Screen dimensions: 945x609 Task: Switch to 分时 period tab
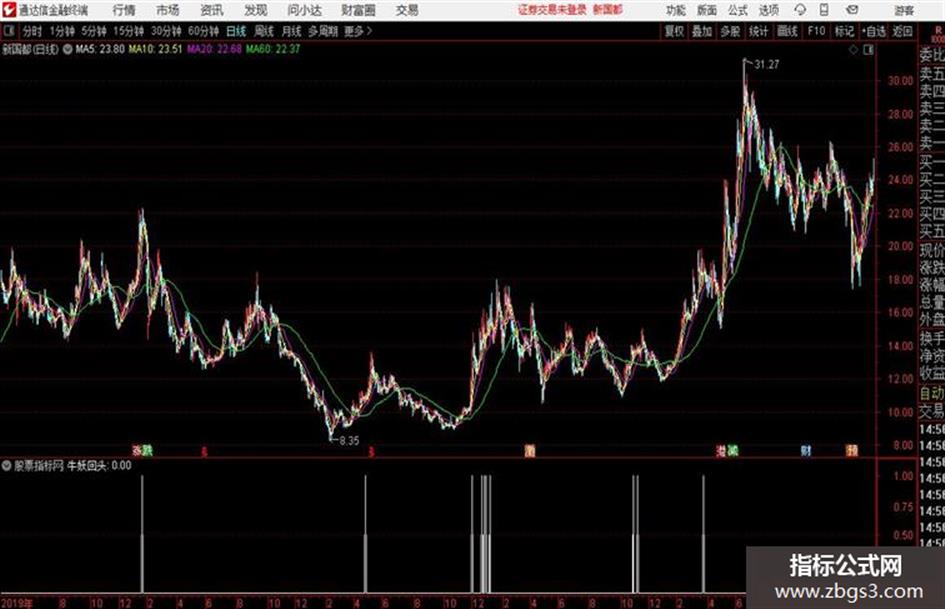pyautogui.click(x=32, y=31)
